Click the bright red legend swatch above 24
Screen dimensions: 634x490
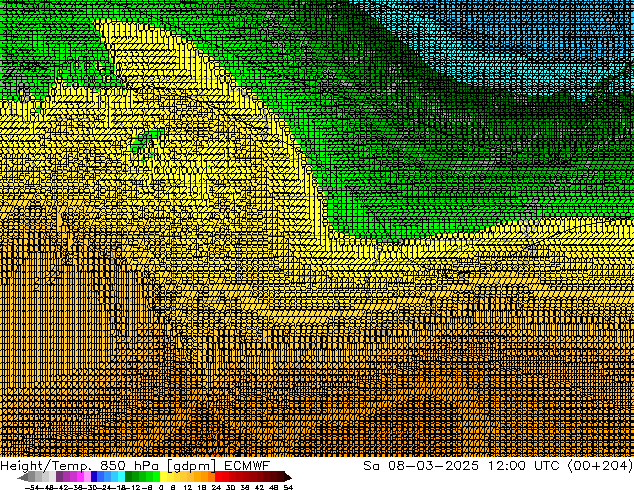coord(218,476)
